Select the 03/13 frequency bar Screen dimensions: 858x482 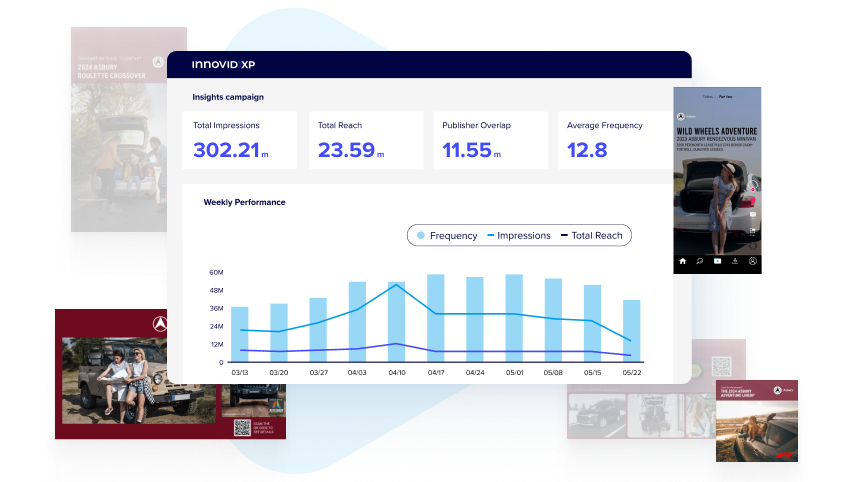pos(240,334)
